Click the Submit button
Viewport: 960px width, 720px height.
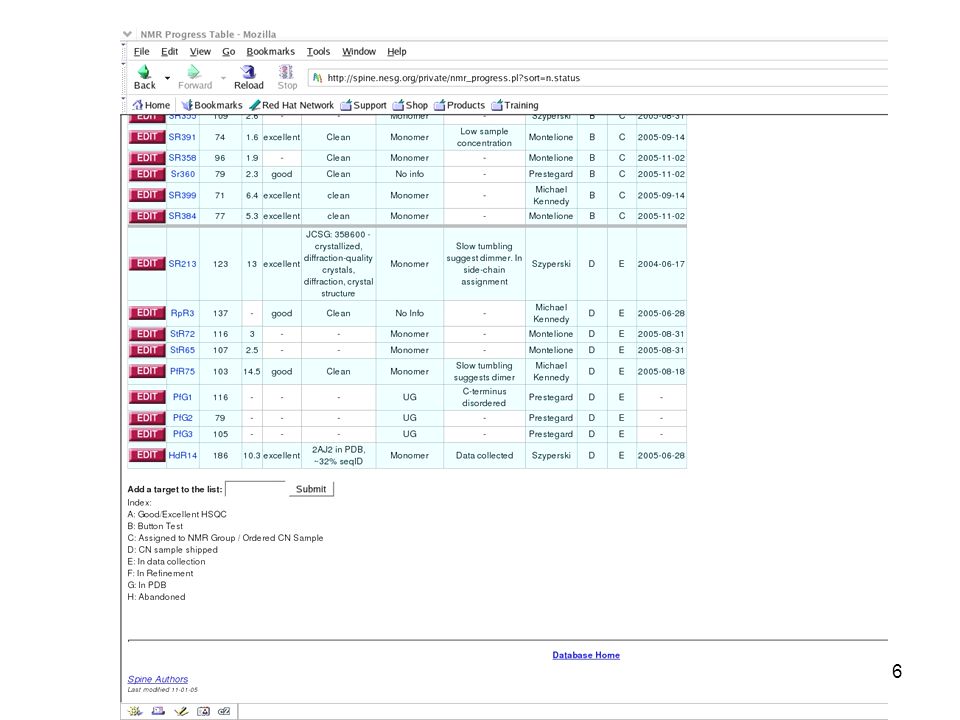pos(311,489)
